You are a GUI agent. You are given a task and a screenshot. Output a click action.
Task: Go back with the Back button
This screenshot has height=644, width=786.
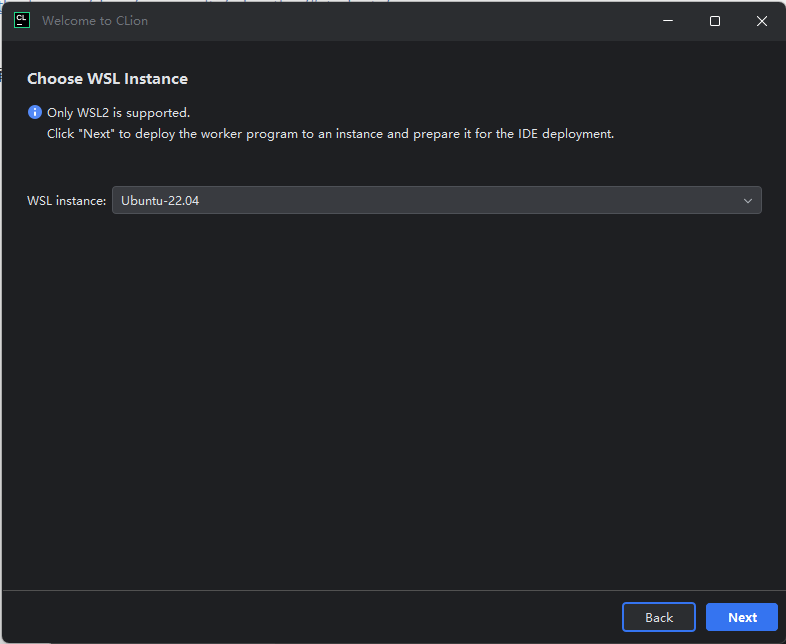click(659, 617)
